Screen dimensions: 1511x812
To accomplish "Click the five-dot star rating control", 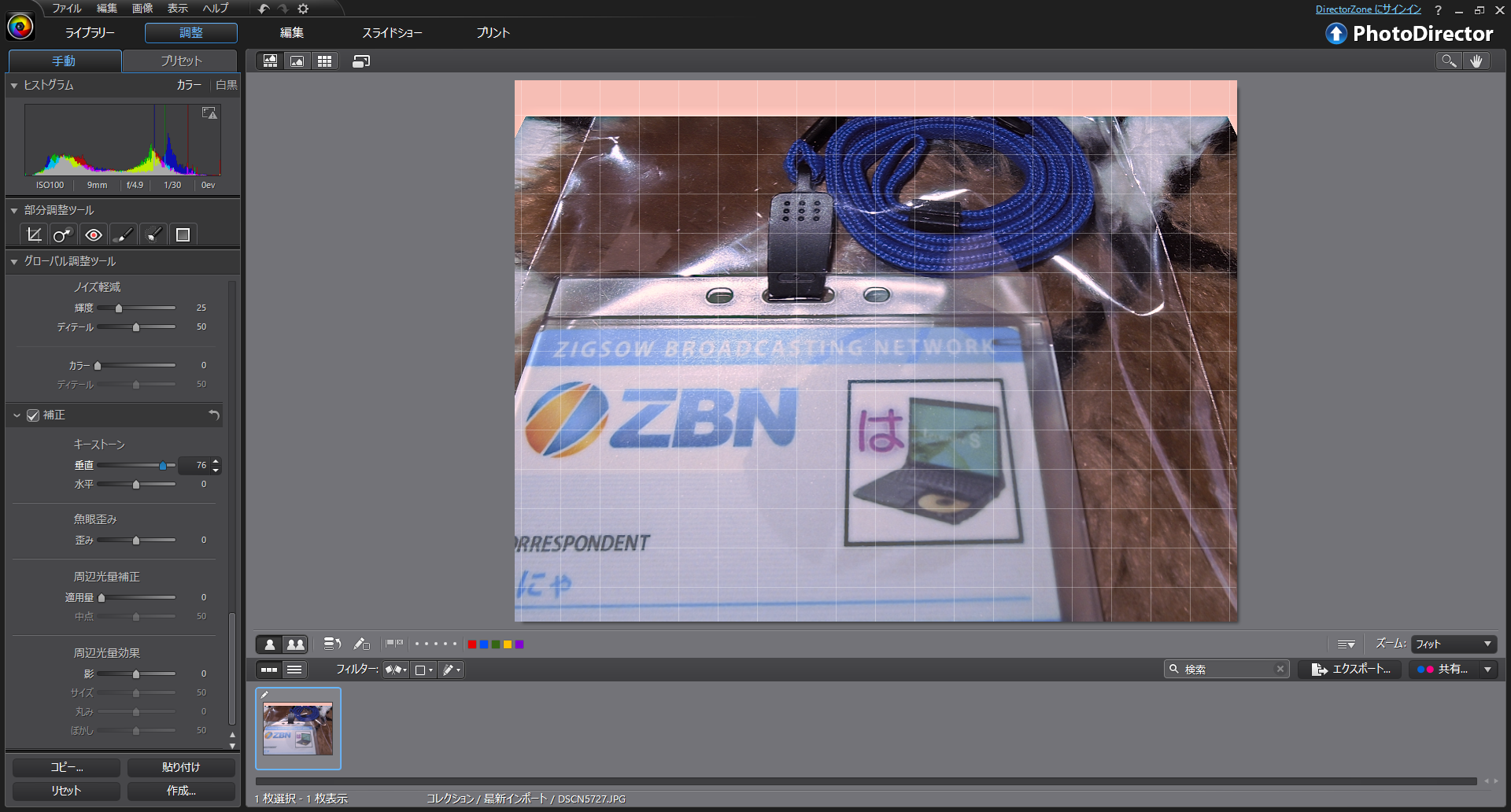I will pyautogui.click(x=436, y=644).
